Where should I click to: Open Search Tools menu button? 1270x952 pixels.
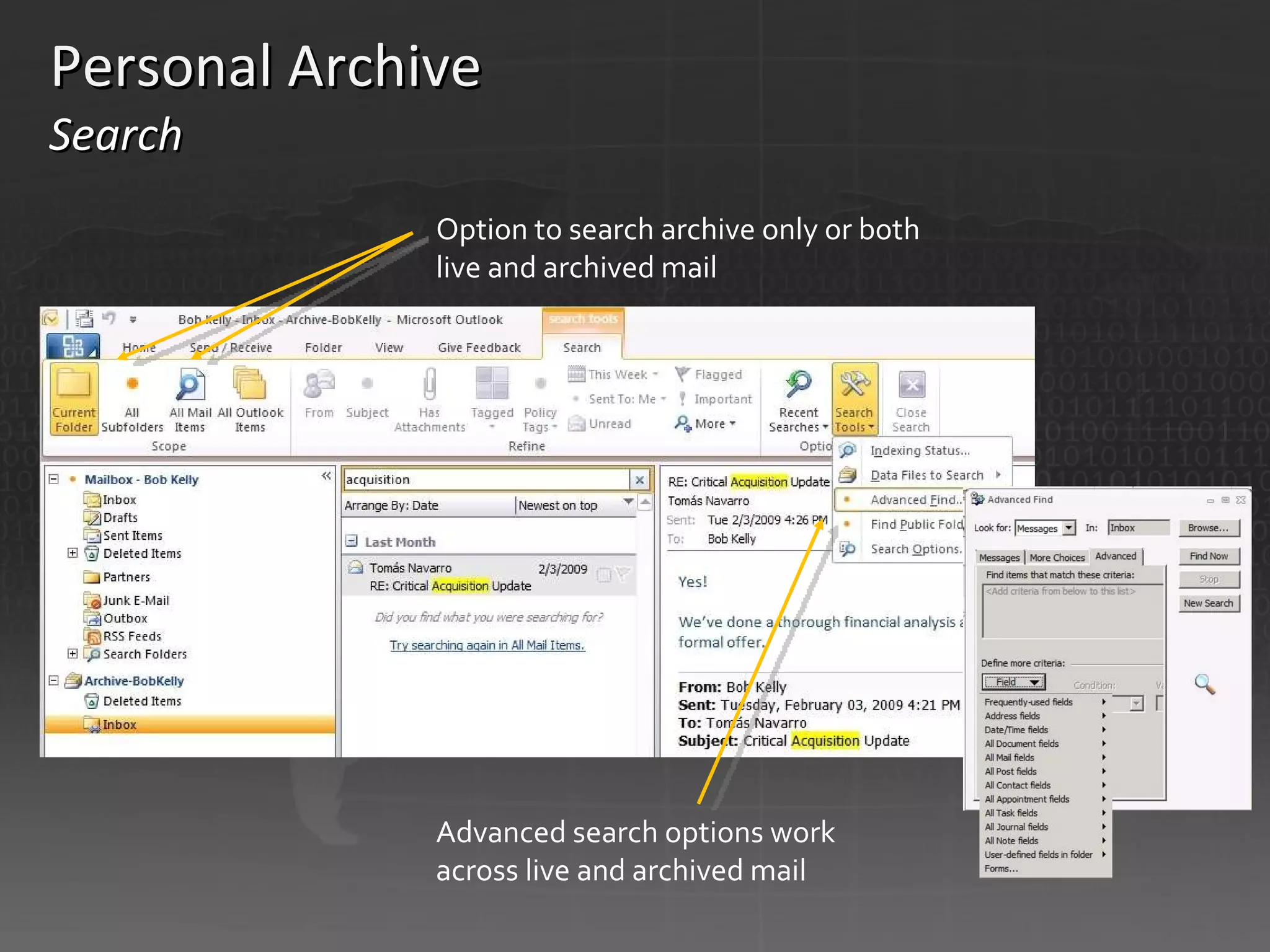(855, 400)
